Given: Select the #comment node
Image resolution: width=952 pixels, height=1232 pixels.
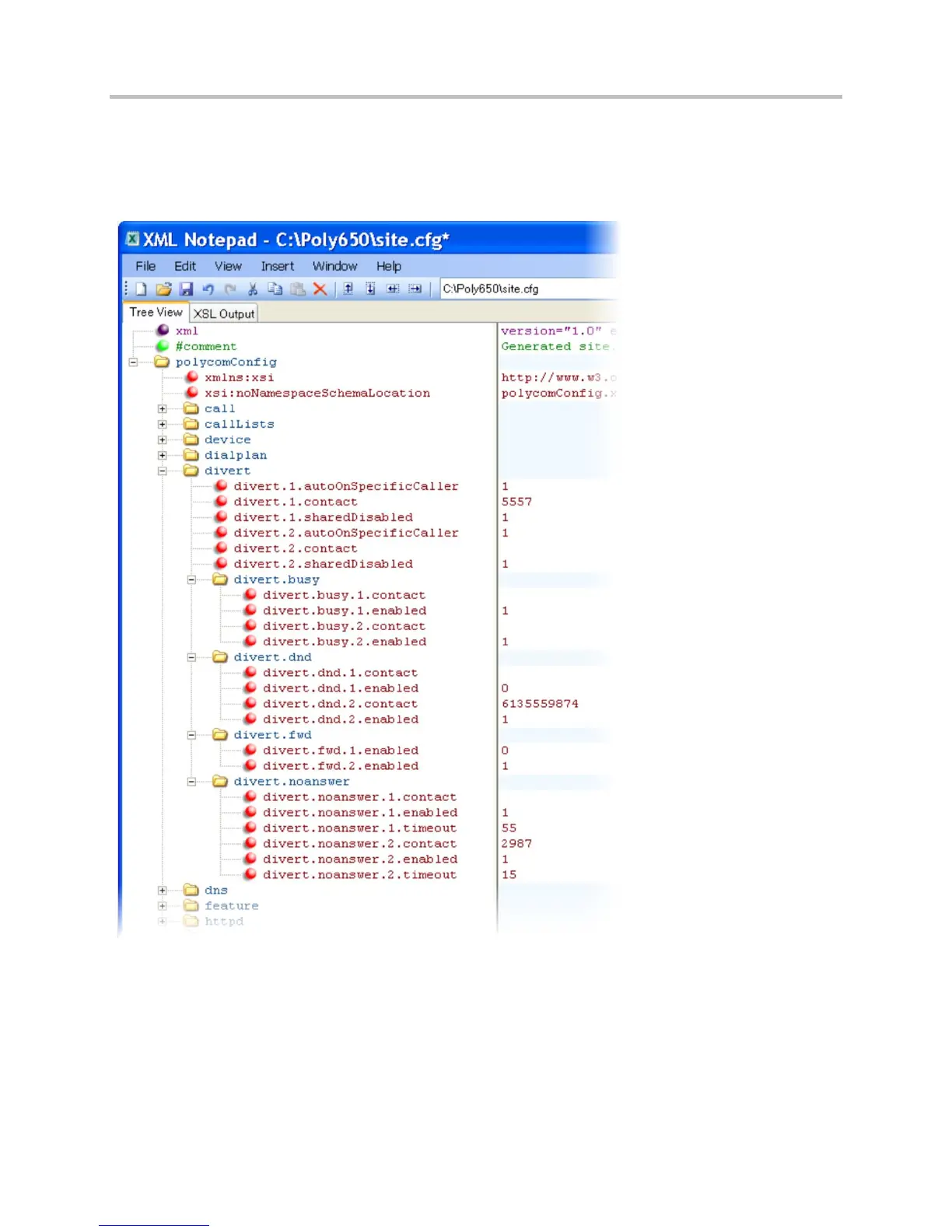Looking at the screenshot, I should tap(205, 346).
